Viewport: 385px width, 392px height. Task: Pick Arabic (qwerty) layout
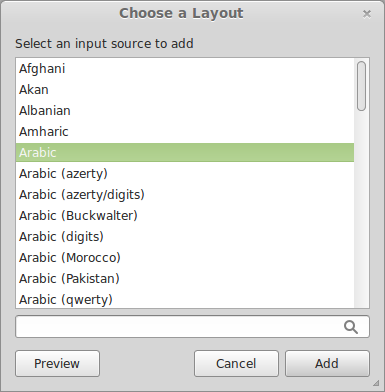coord(185,300)
